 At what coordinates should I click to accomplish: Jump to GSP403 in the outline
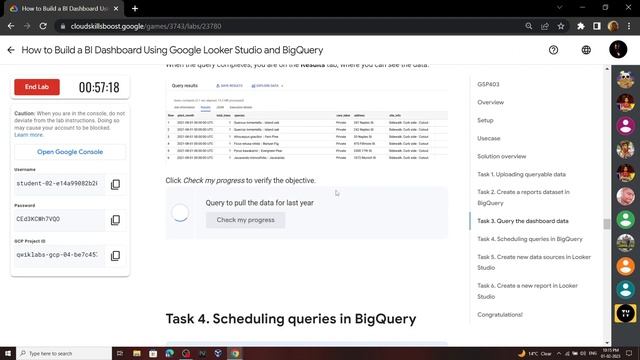488,84
